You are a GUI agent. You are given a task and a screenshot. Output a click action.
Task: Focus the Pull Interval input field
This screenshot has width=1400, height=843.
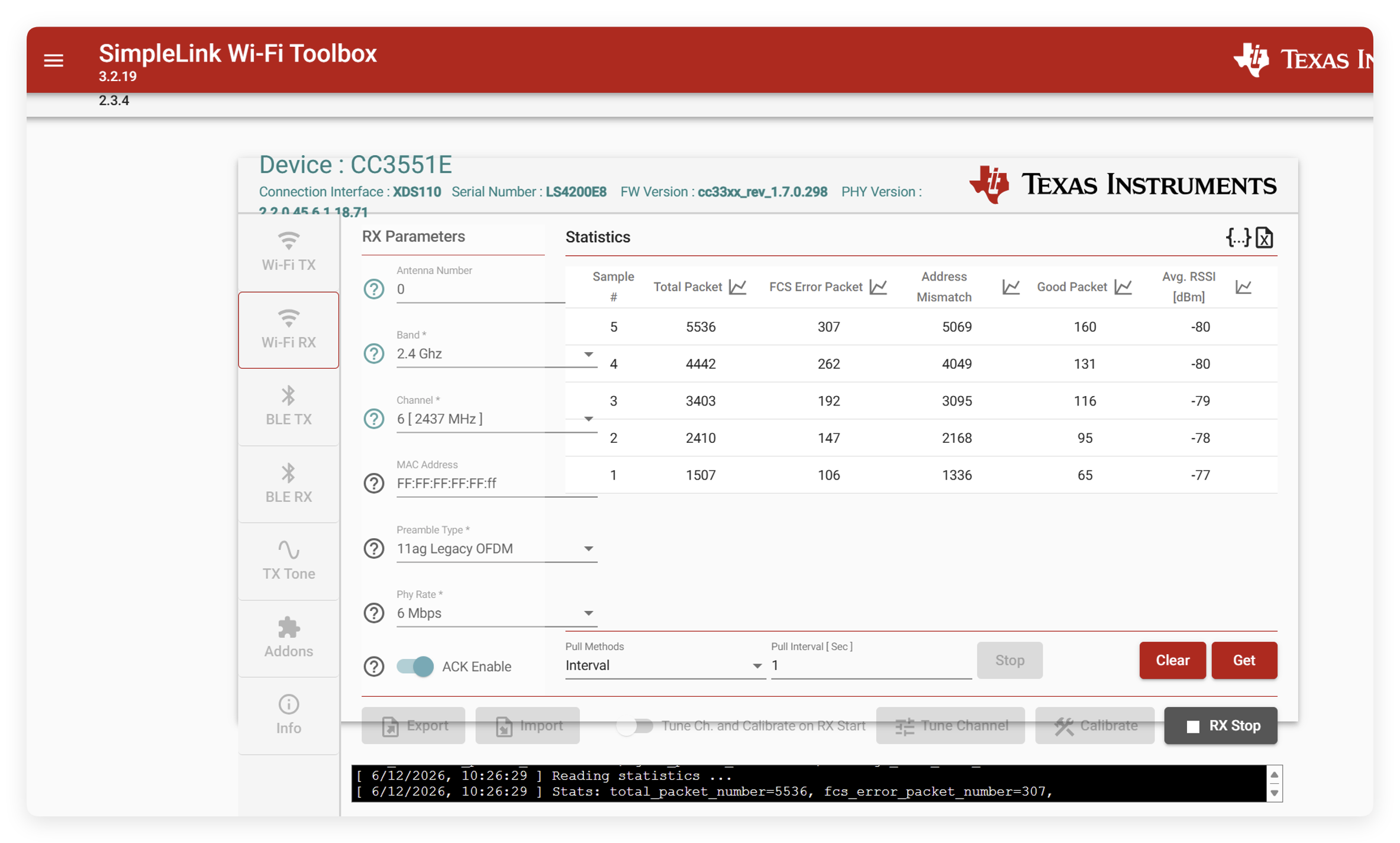tap(871, 665)
